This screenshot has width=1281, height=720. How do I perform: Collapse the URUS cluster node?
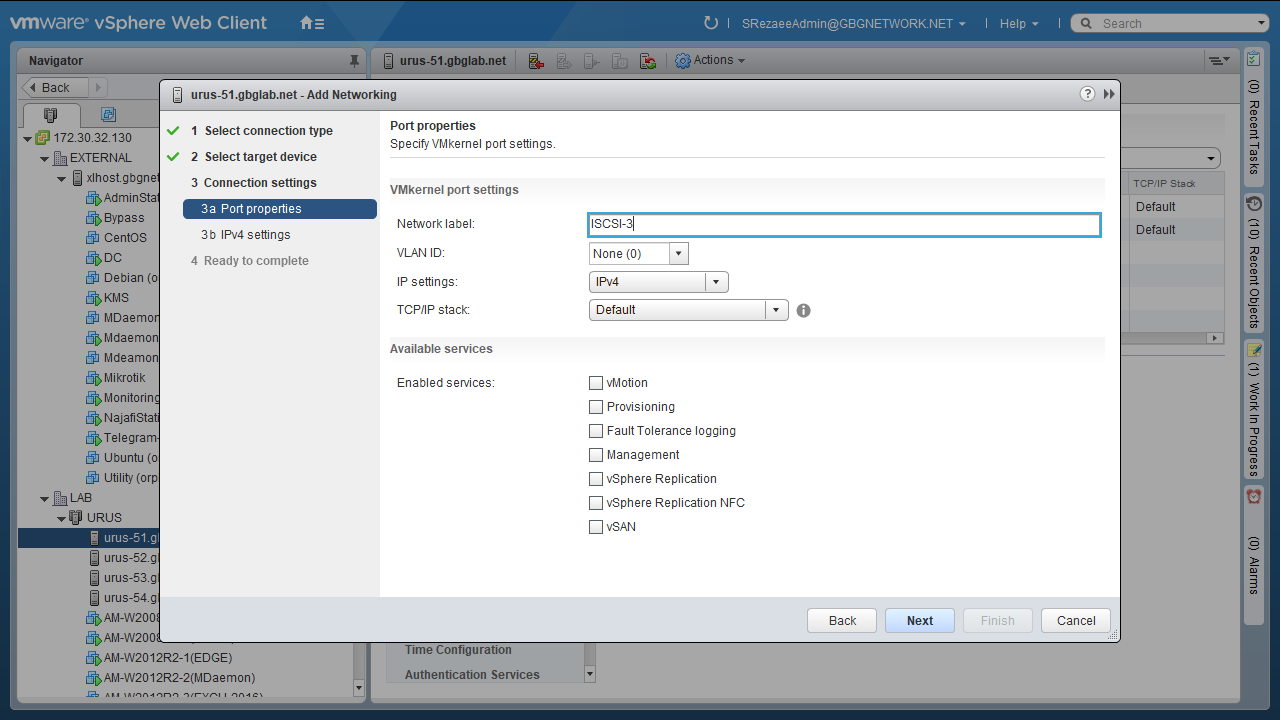62,518
